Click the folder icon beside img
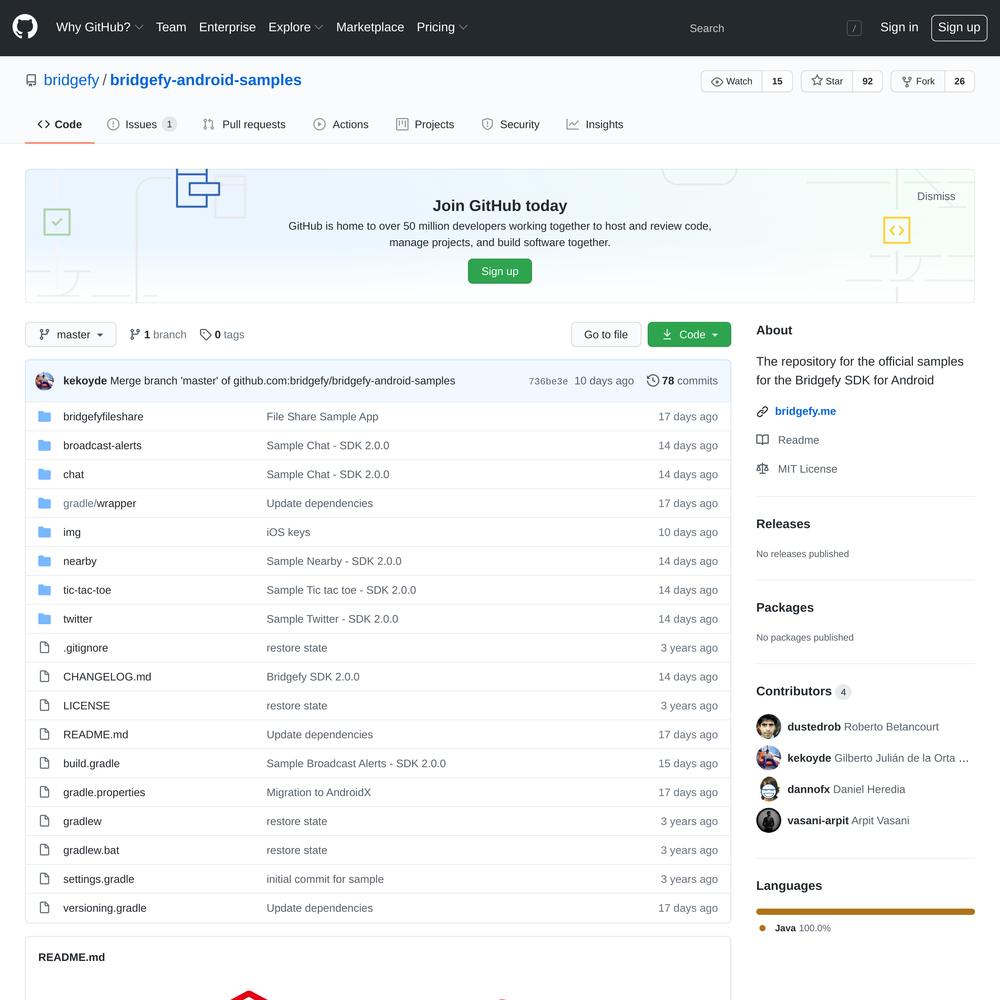 44,532
